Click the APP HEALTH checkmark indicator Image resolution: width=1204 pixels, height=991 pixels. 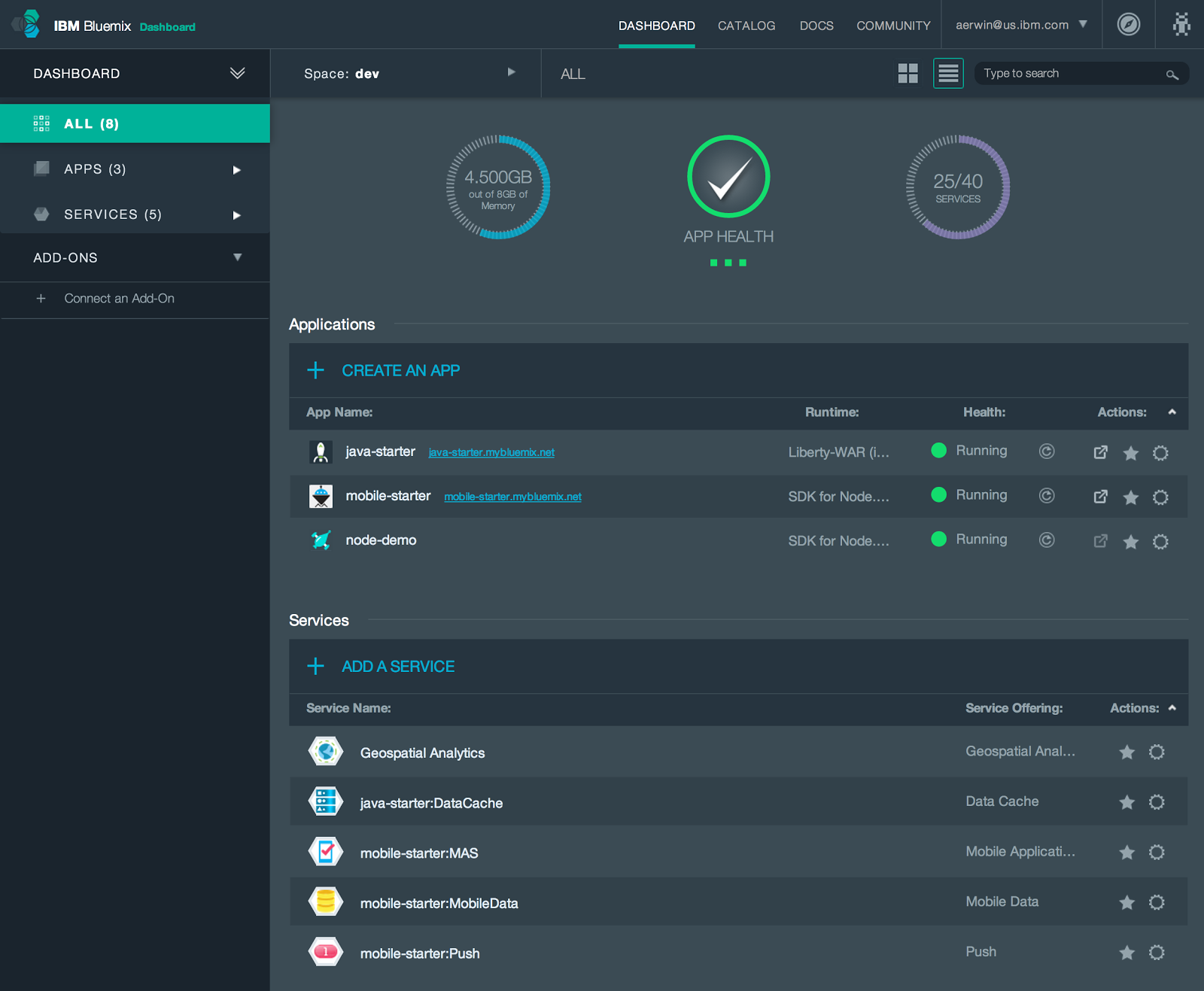728,177
